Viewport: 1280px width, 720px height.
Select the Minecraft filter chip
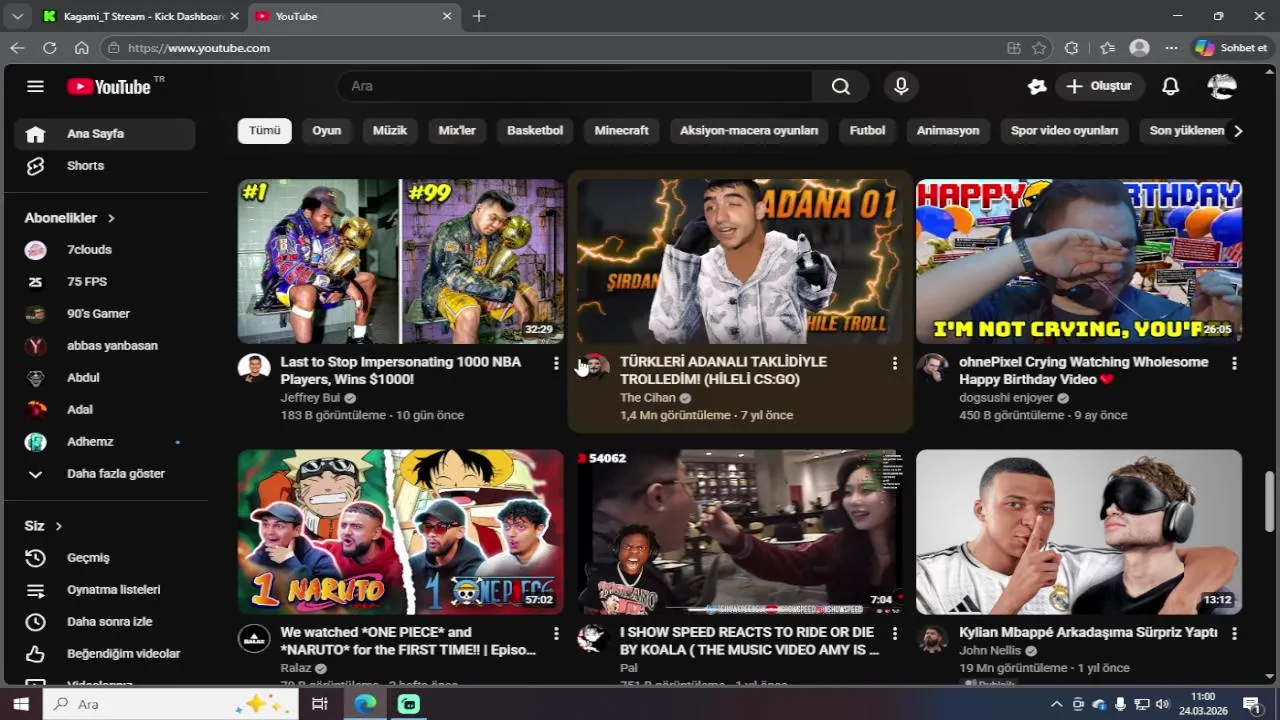(621, 131)
